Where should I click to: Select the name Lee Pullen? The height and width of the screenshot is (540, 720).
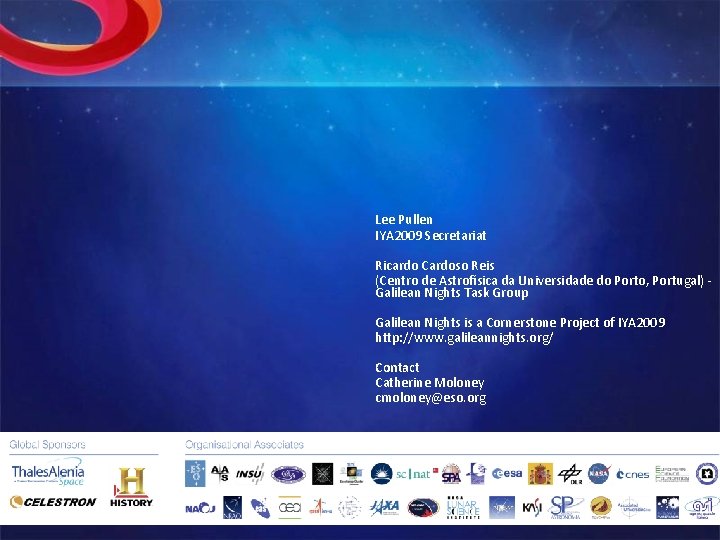(x=404, y=219)
